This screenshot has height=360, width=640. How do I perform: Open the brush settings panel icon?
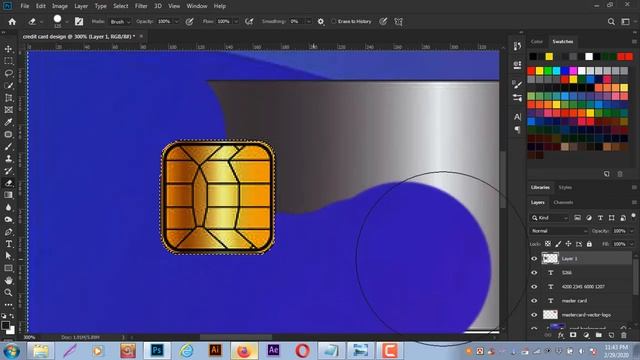(79, 22)
